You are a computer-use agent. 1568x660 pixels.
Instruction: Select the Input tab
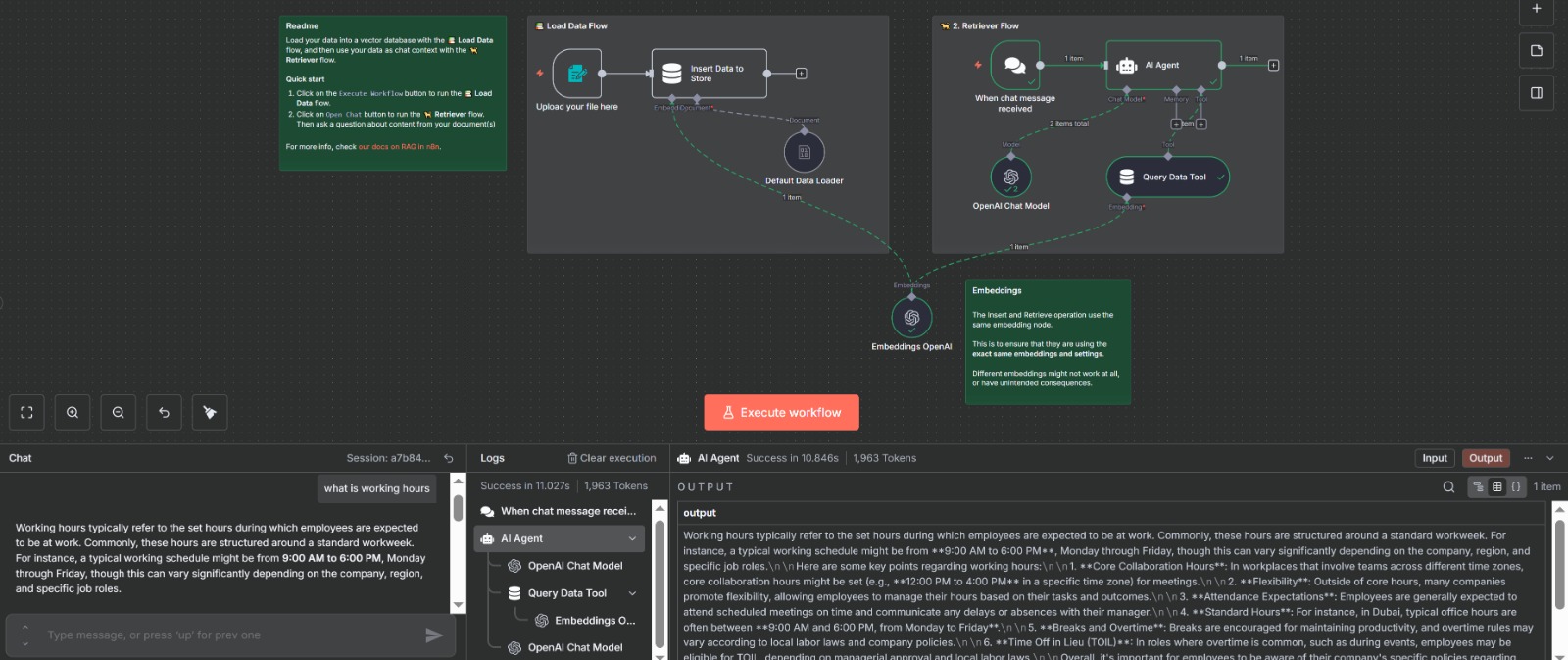tap(1435, 458)
